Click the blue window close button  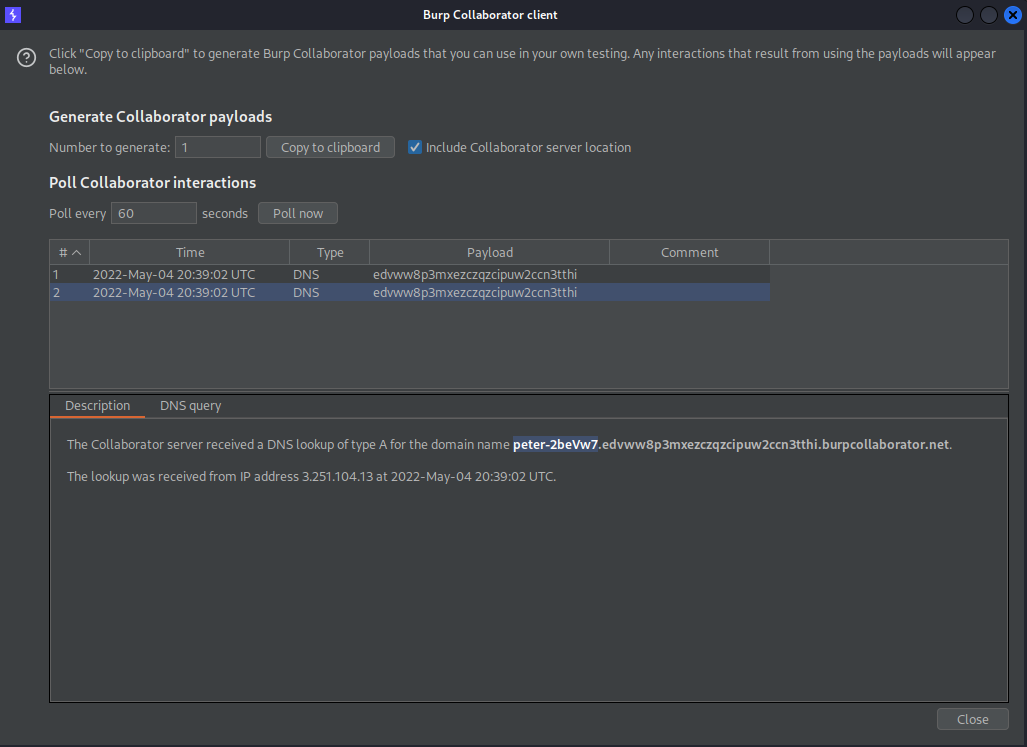point(1013,14)
